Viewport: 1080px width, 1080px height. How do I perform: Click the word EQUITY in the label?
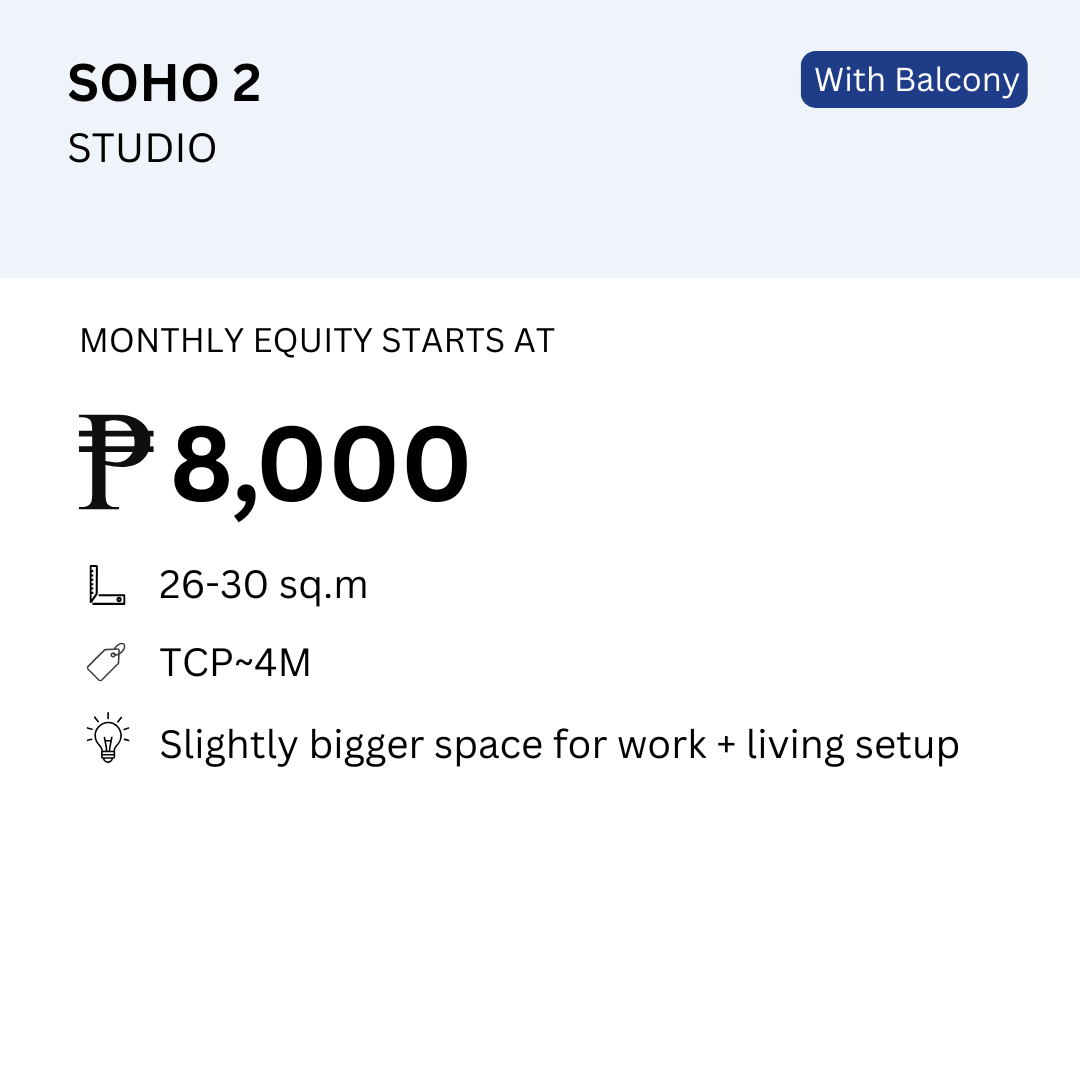[x=313, y=342]
